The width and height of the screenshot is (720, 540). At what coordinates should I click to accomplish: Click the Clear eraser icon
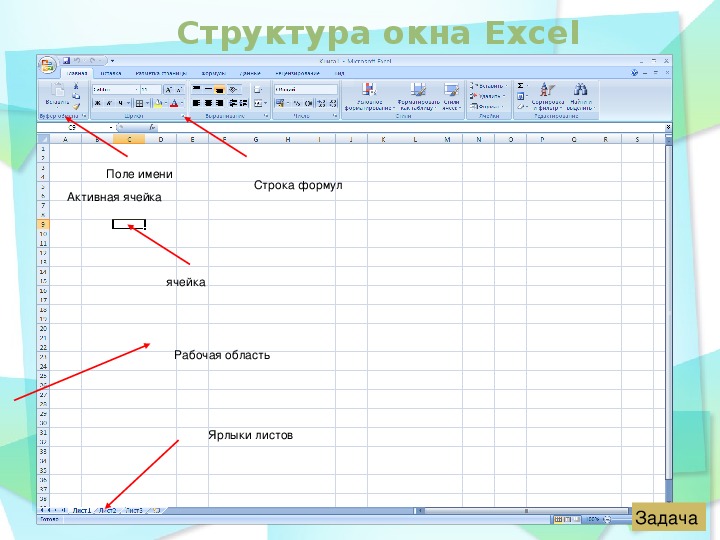click(520, 107)
